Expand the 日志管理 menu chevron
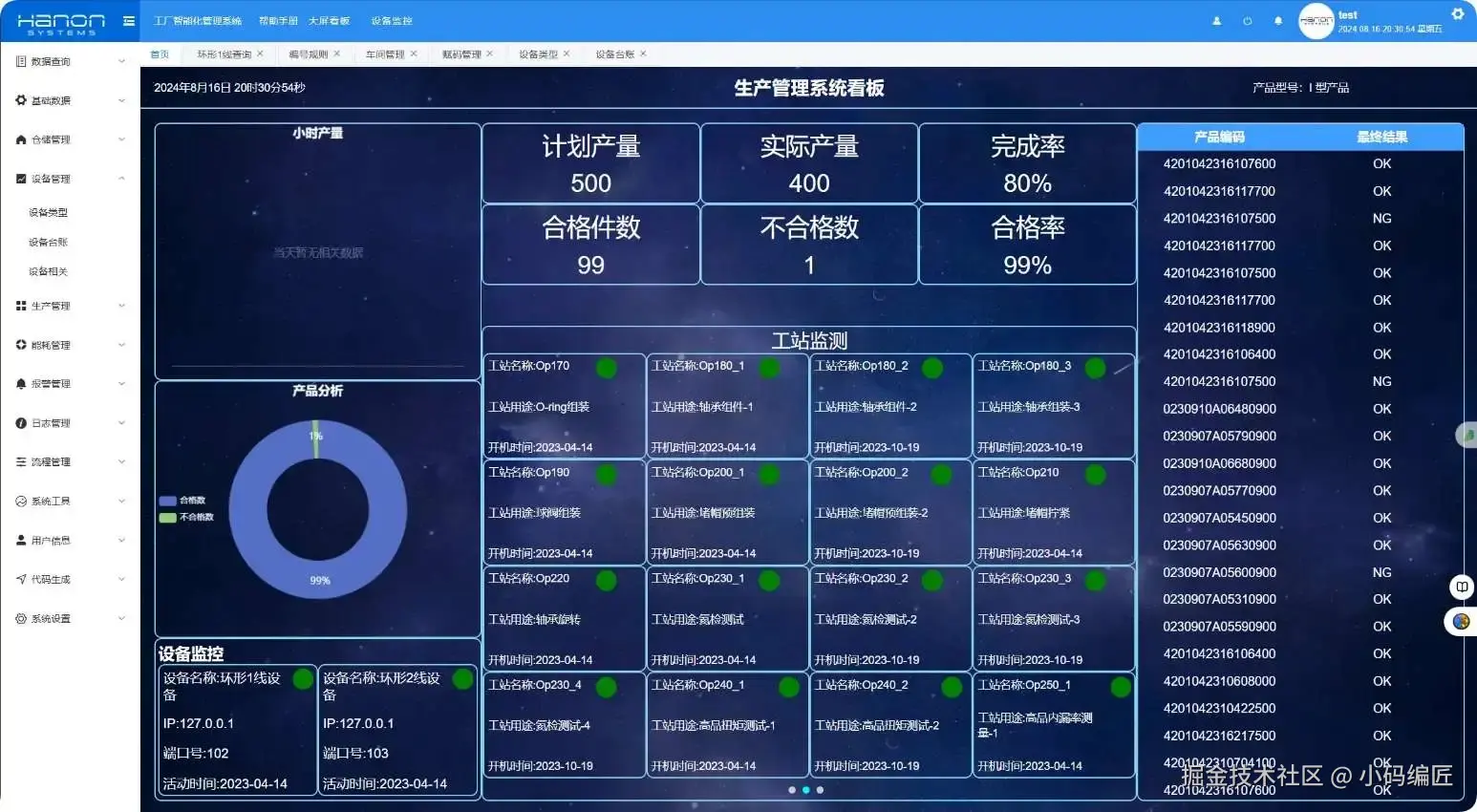Screen dimensions: 1477x812 coord(121,423)
